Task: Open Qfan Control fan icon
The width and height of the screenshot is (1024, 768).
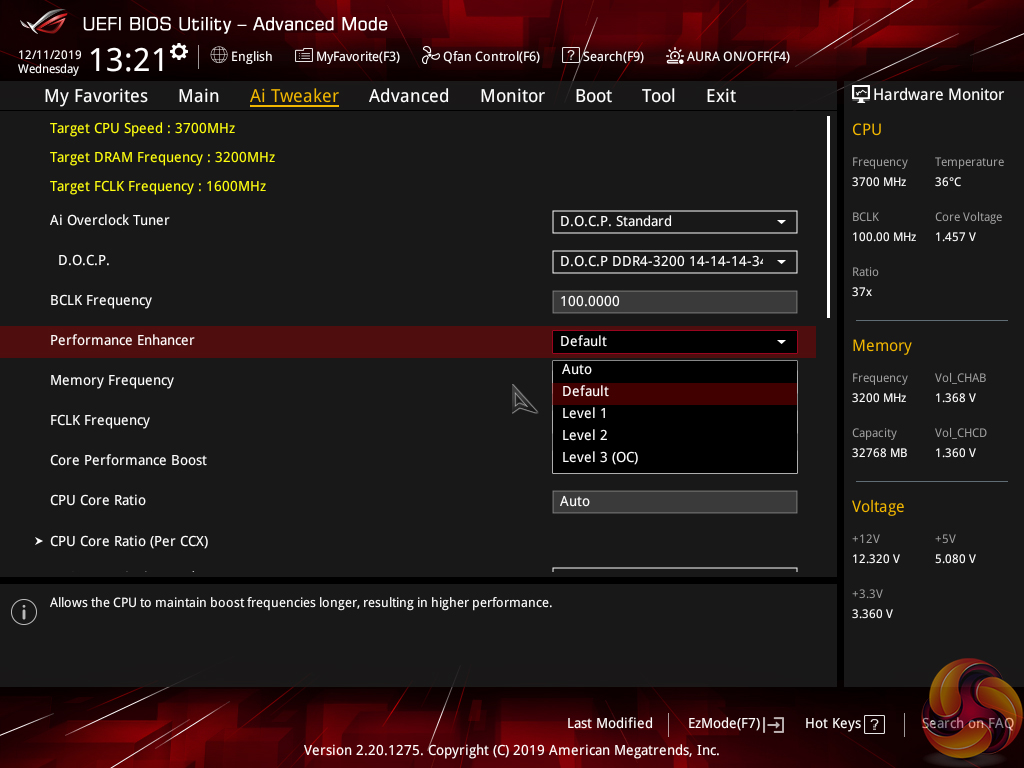Action: (x=431, y=56)
